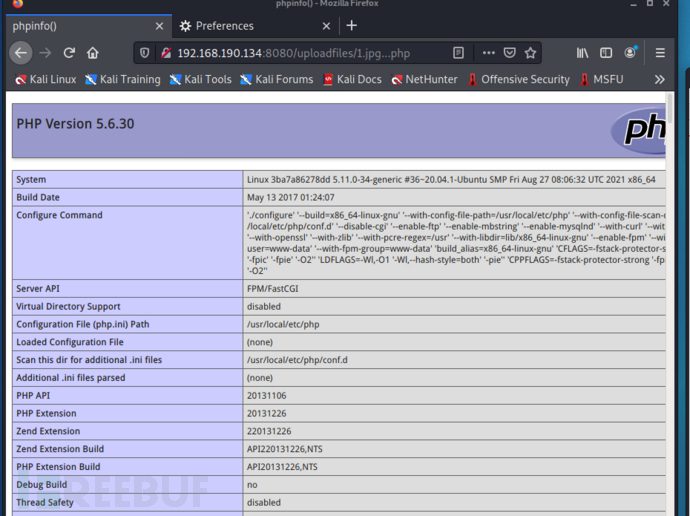Switch to the phpinfo() tab
Image resolution: width=690 pixels, height=516 pixels.
[x=88, y=26]
